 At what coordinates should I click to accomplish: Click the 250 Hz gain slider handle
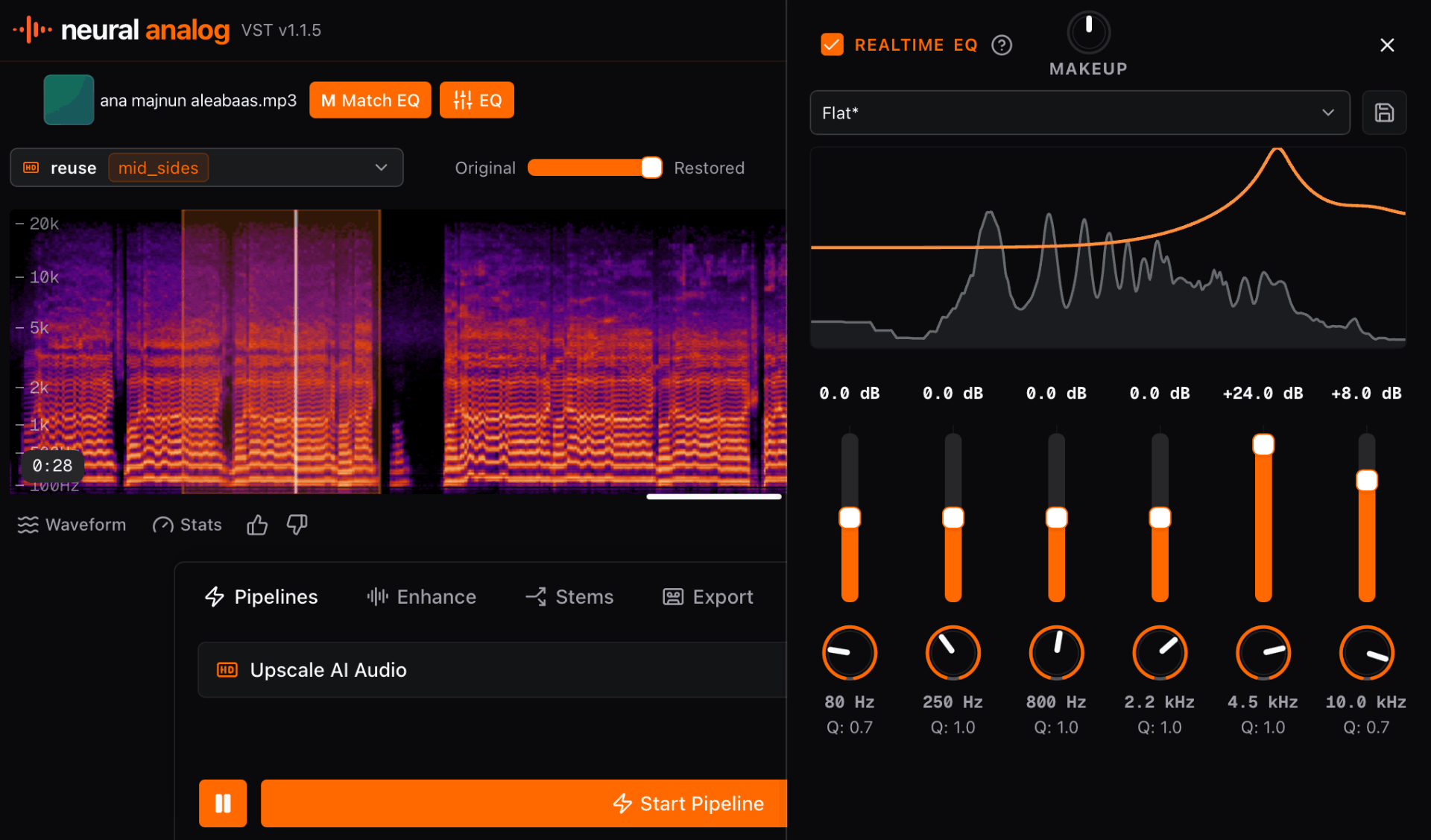pyautogui.click(x=953, y=517)
